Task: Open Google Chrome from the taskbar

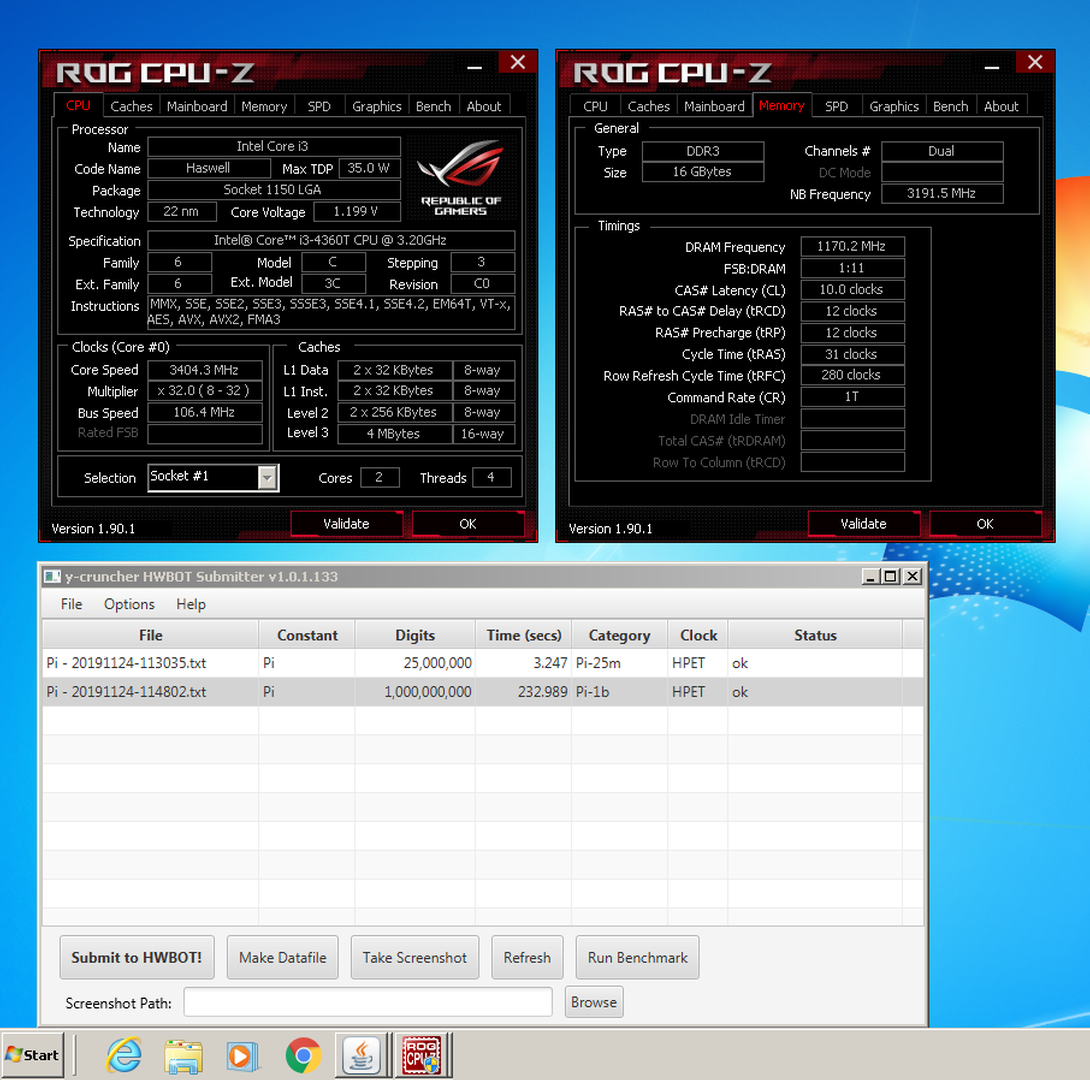Action: [x=303, y=1056]
